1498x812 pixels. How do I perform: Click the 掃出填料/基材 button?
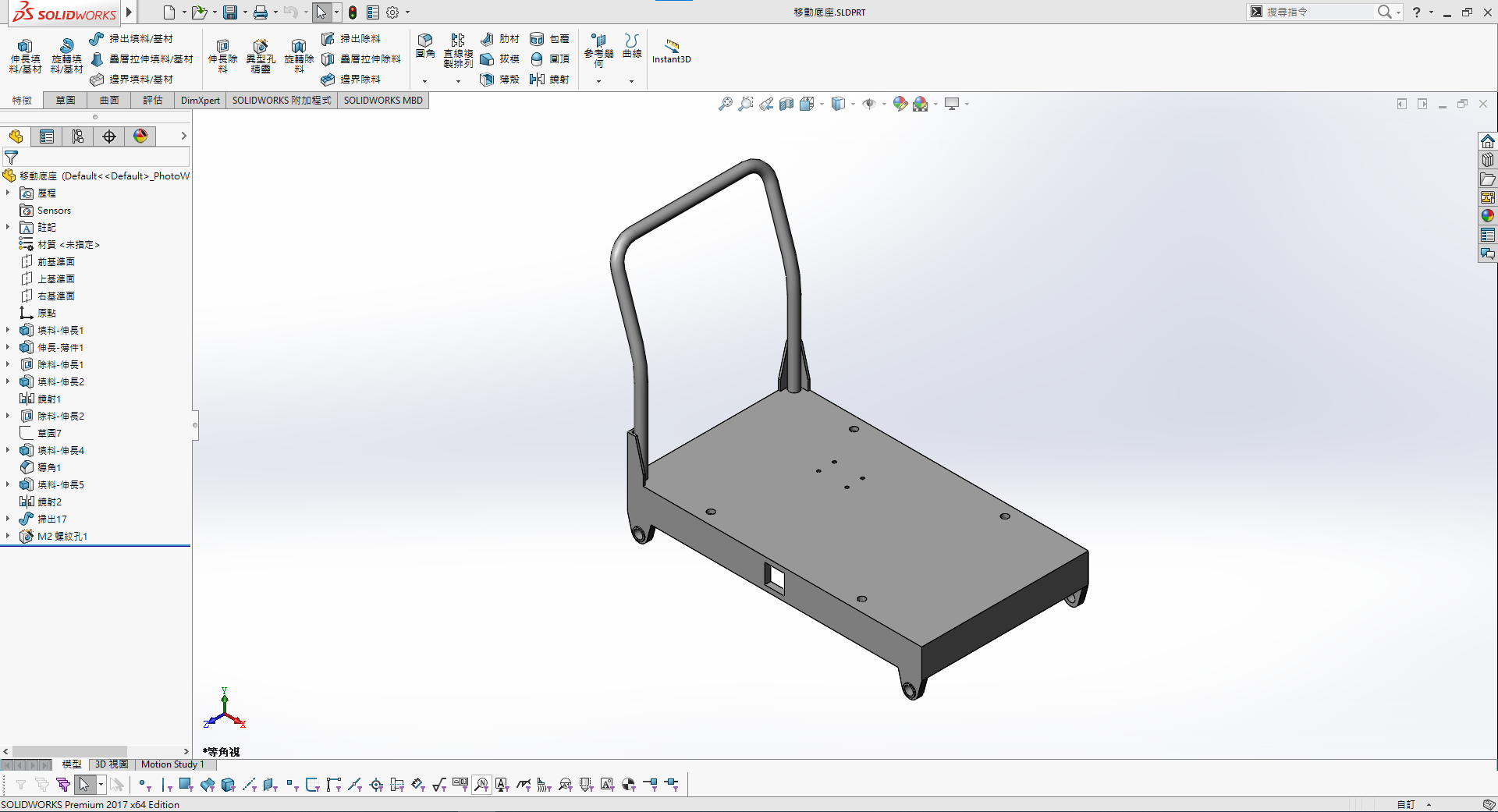[131, 38]
